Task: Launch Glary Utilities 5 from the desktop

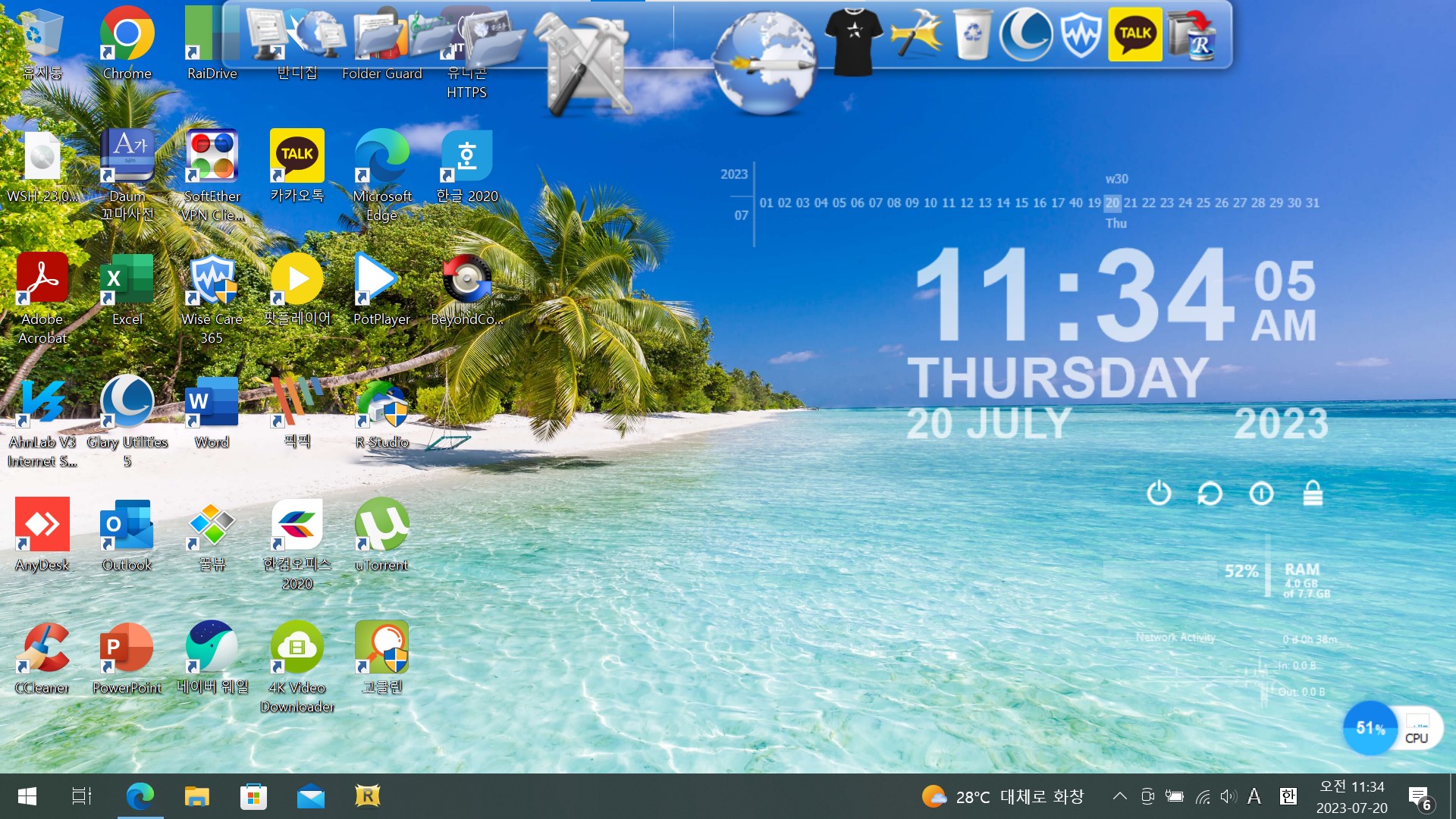Action: click(127, 403)
